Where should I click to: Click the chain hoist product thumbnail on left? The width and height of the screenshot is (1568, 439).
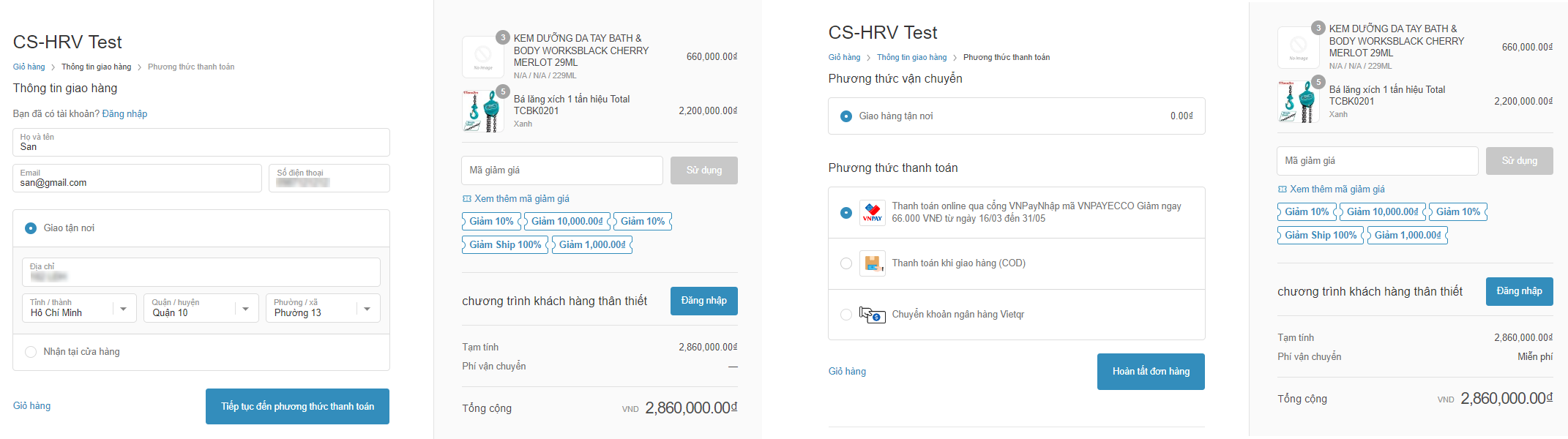point(482,111)
